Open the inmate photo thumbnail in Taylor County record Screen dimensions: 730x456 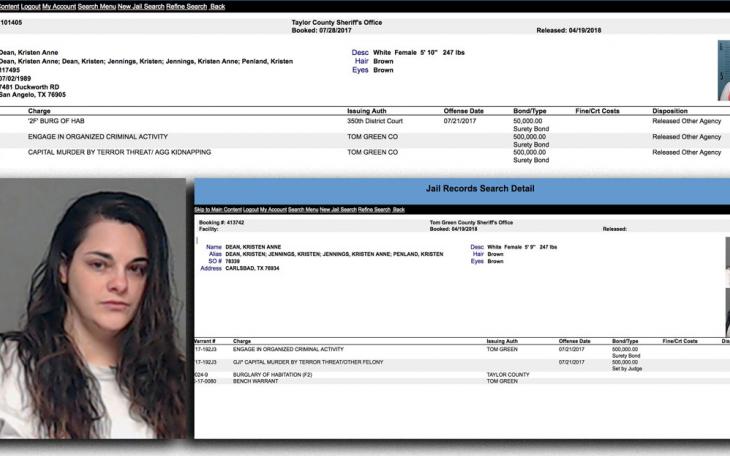(x=723, y=70)
